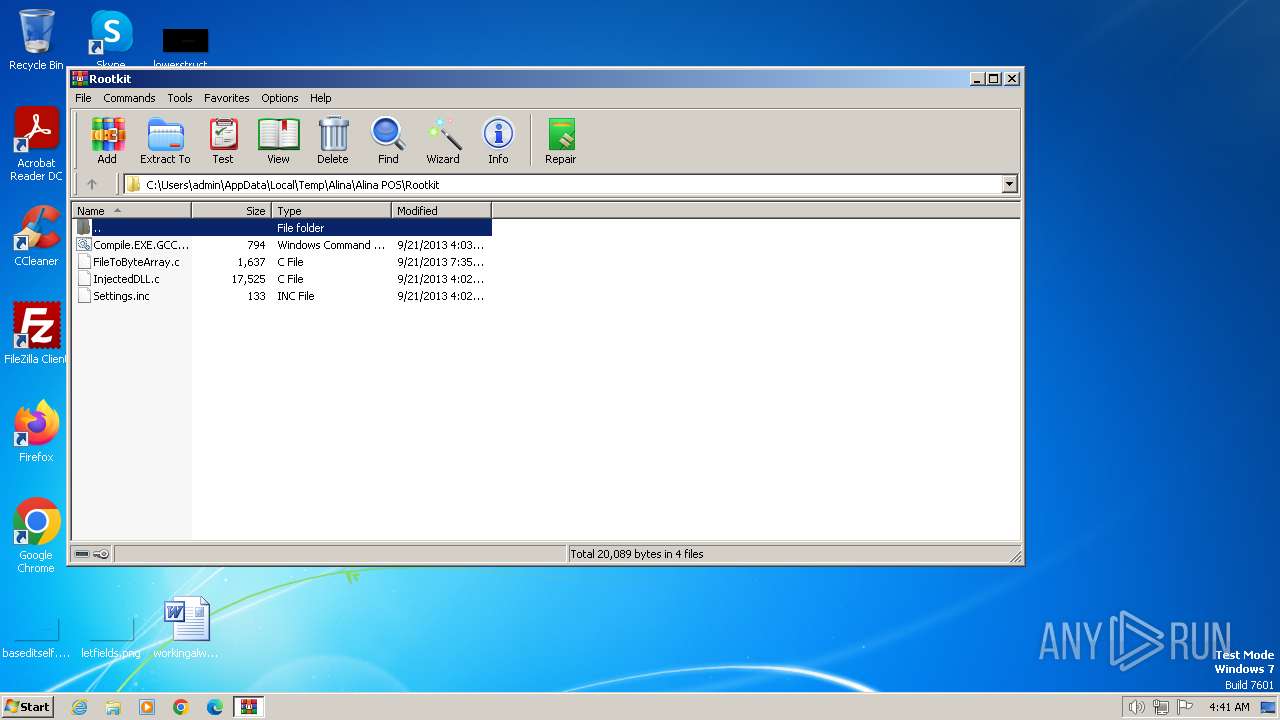Open Recycle Bin desktop icon

[36, 40]
